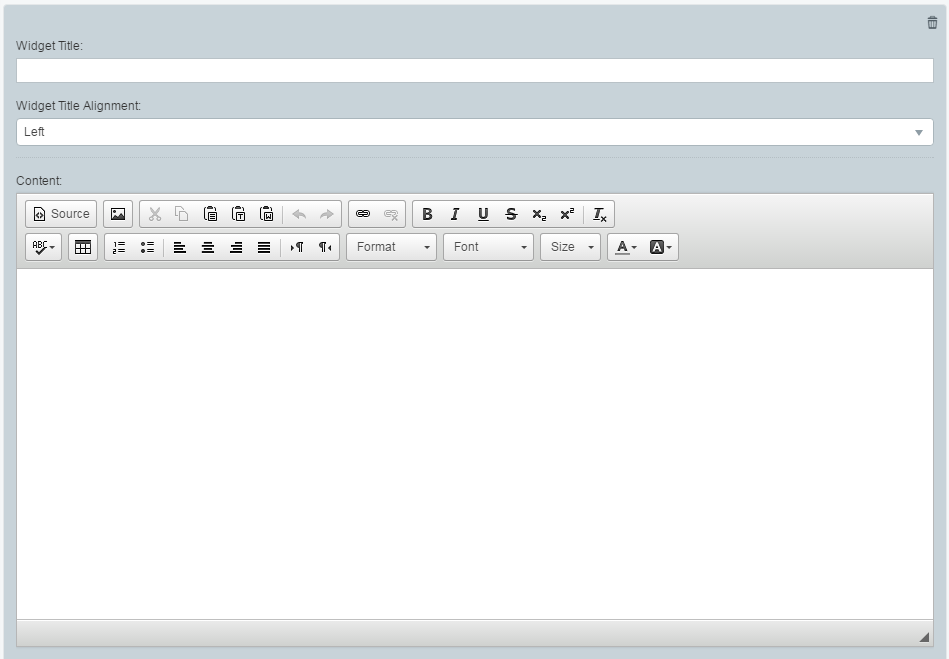Toggle Subscript formatting
This screenshot has width=949, height=659.
[x=539, y=214]
